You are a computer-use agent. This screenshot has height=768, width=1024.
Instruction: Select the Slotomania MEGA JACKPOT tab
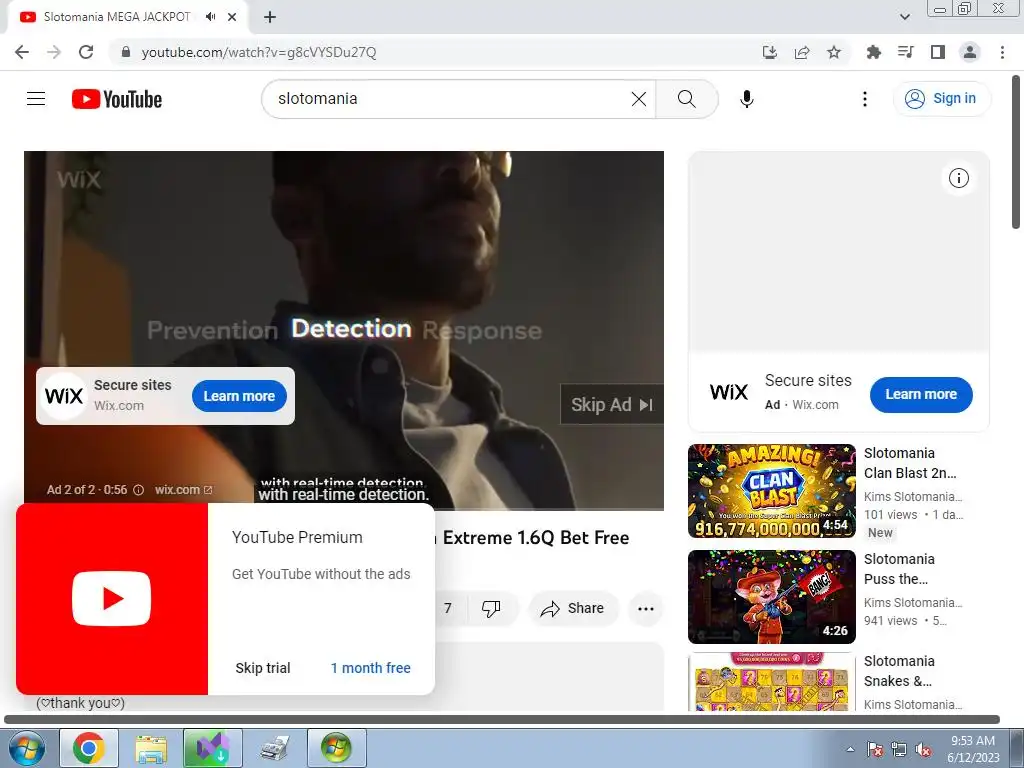[x=118, y=17]
